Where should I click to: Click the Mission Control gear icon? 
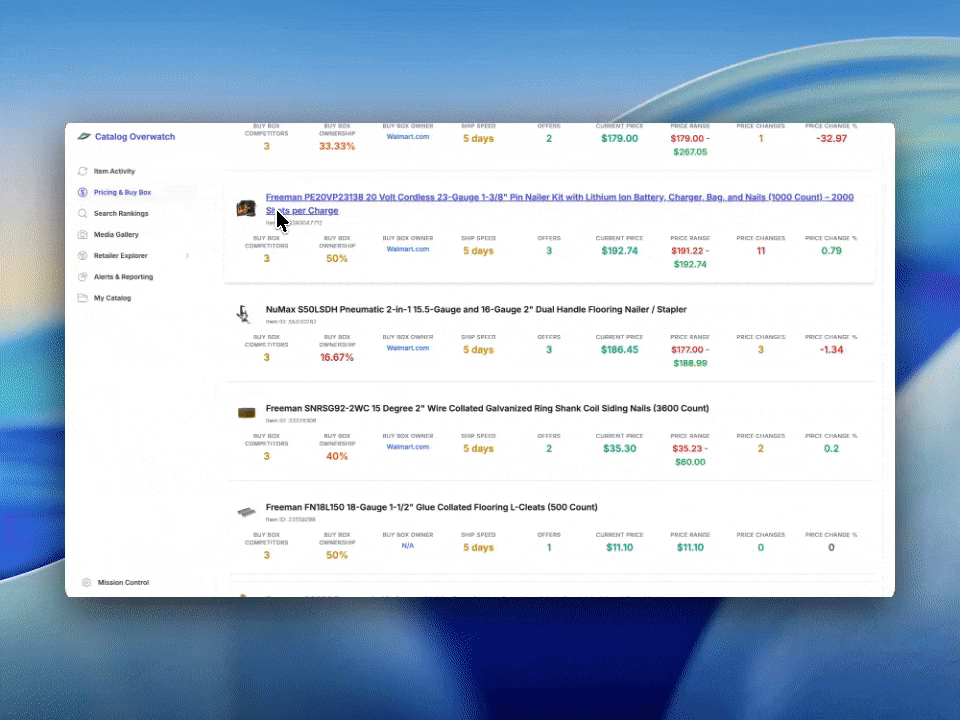(x=86, y=582)
